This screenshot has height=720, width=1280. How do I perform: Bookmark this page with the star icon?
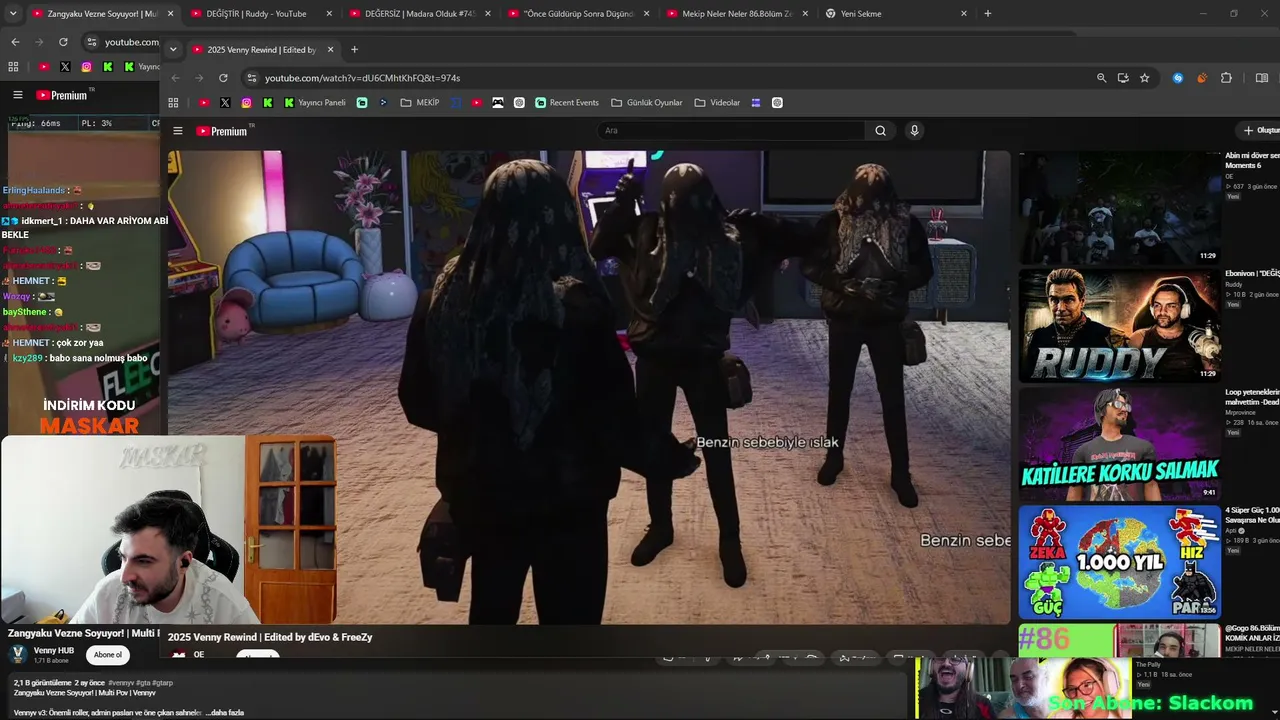(x=1145, y=78)
